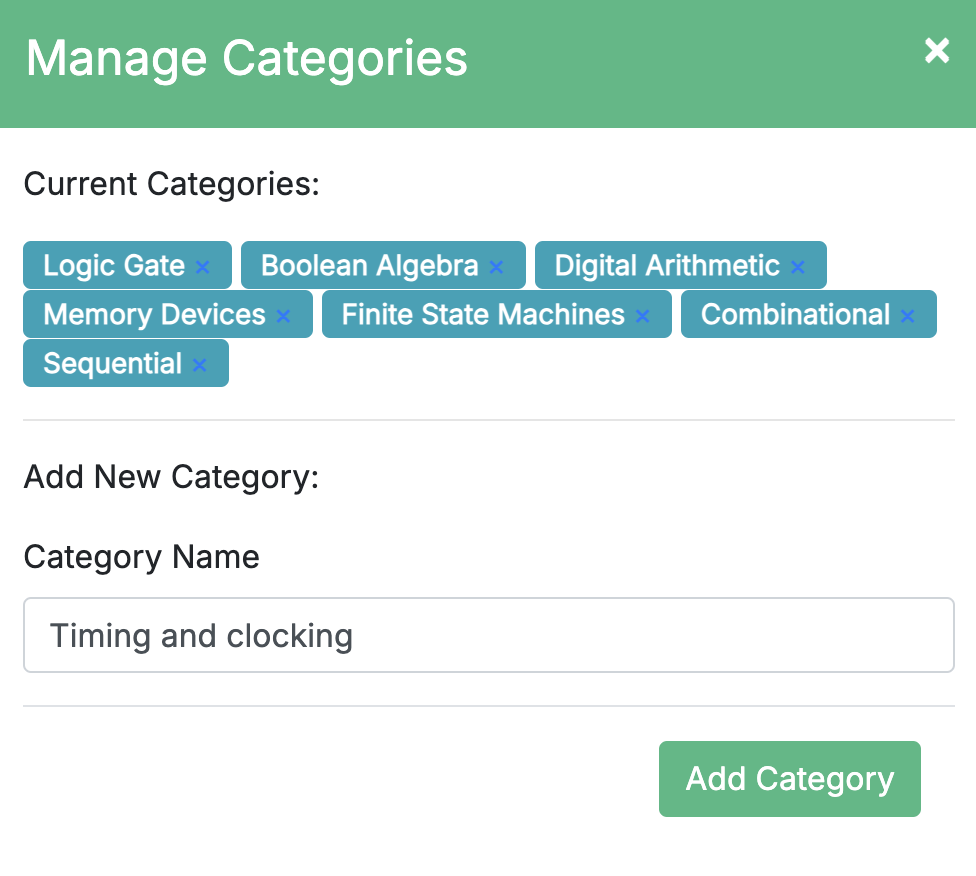Close the Manage Categories dialog

coord(937,51)
